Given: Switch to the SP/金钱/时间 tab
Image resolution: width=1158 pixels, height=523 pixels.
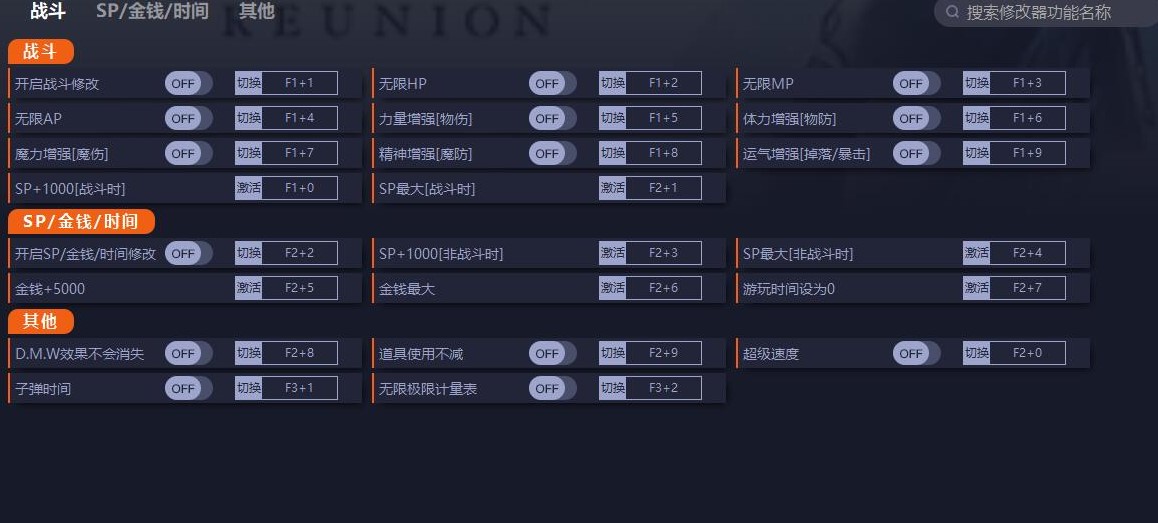Looking at the screenshot, I should [x=152, y=12].
